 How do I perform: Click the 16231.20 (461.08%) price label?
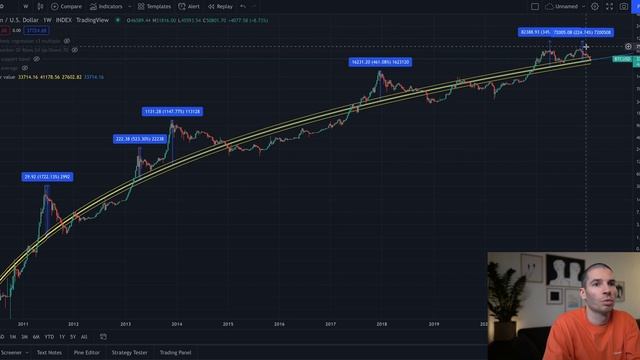point(380,62)
